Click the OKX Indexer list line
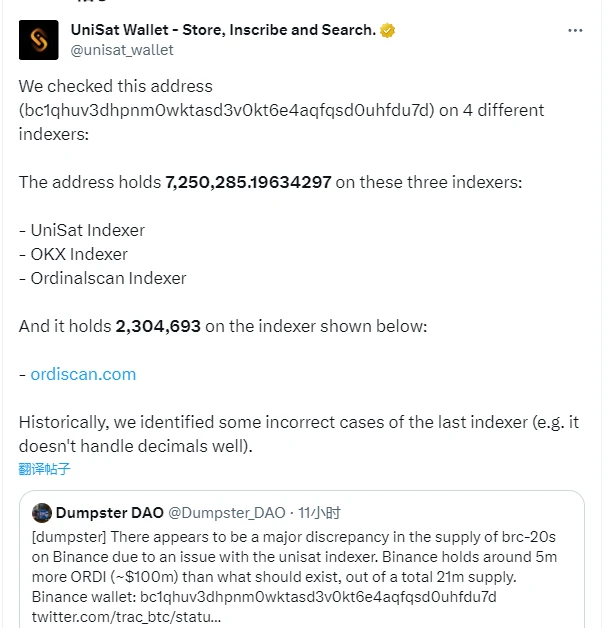Image resolution: width=608 pixels, height=628 pixels. (x=73, y=254)
